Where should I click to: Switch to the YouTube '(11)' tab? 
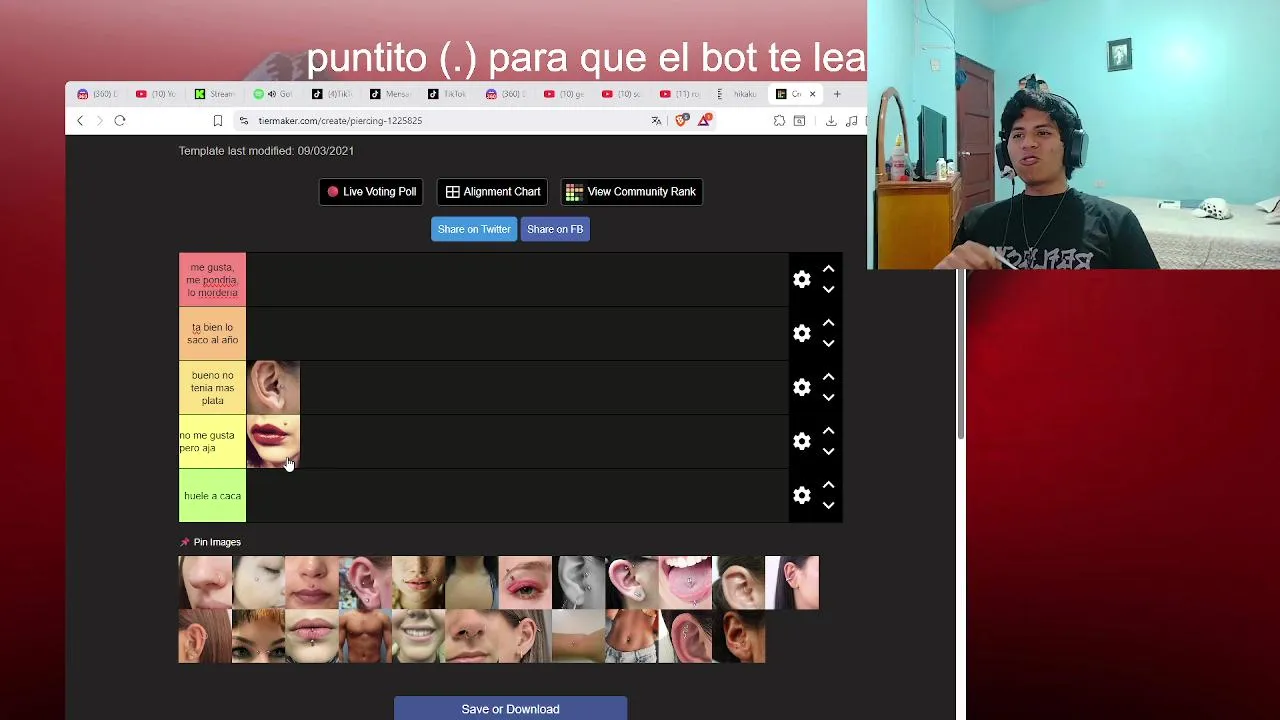(x=680, y=94)
